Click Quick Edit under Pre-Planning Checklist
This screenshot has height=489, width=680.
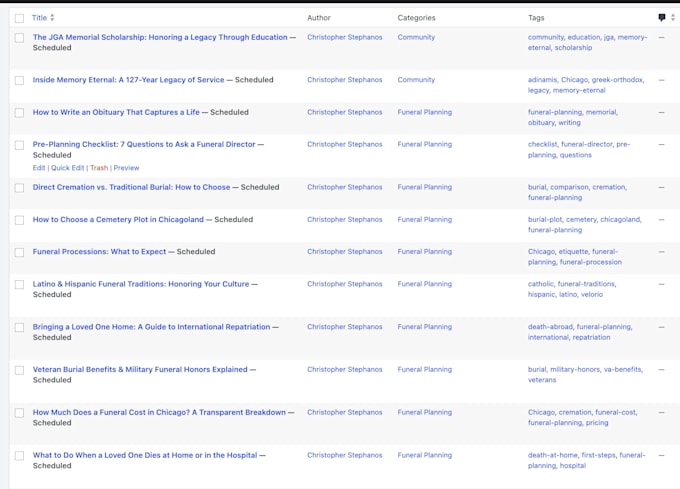tap(68, 168)
